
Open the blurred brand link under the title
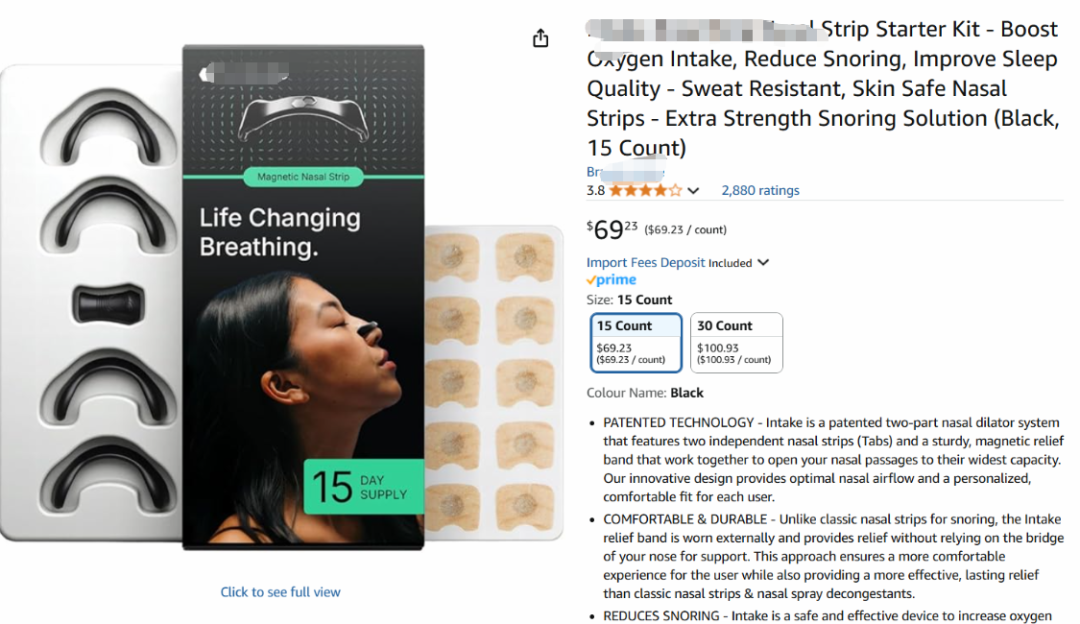625,172
